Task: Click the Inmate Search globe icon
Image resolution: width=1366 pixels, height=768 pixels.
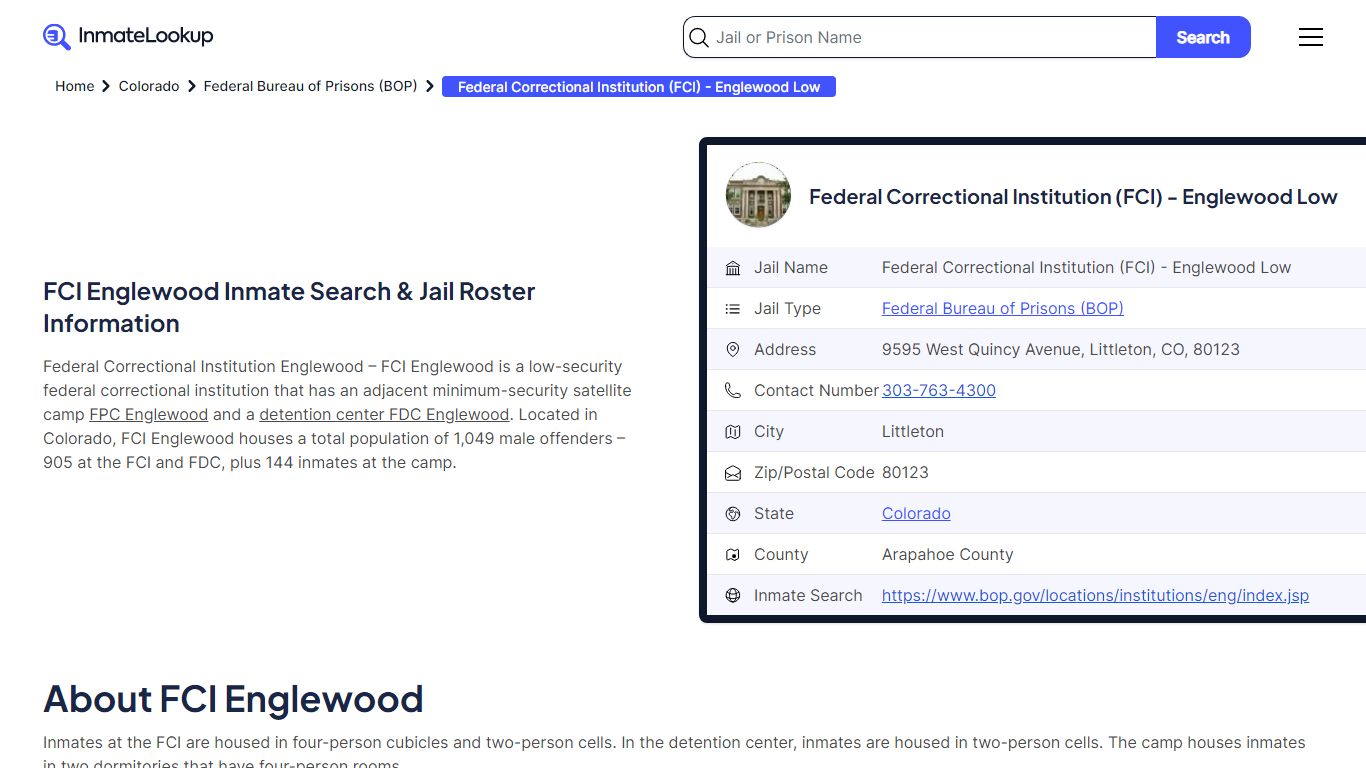Action: point(733,596)
